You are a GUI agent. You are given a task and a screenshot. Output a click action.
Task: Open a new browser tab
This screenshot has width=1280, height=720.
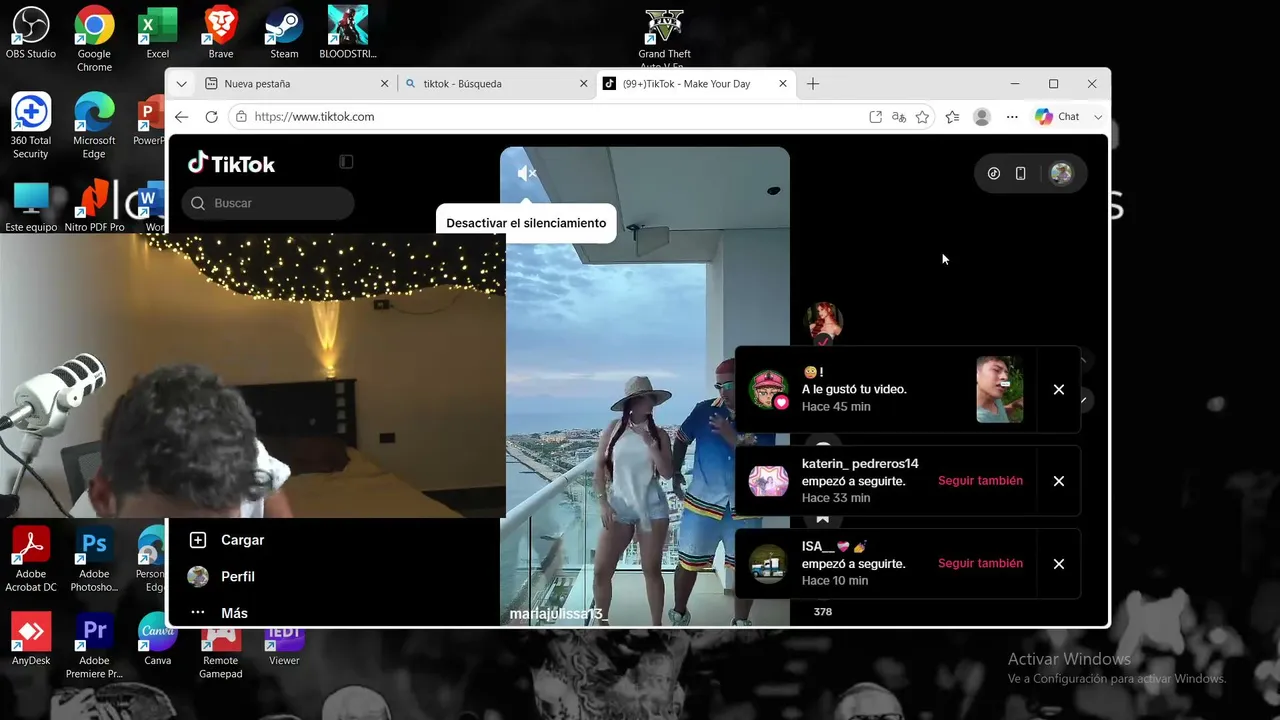click(813, 84)
